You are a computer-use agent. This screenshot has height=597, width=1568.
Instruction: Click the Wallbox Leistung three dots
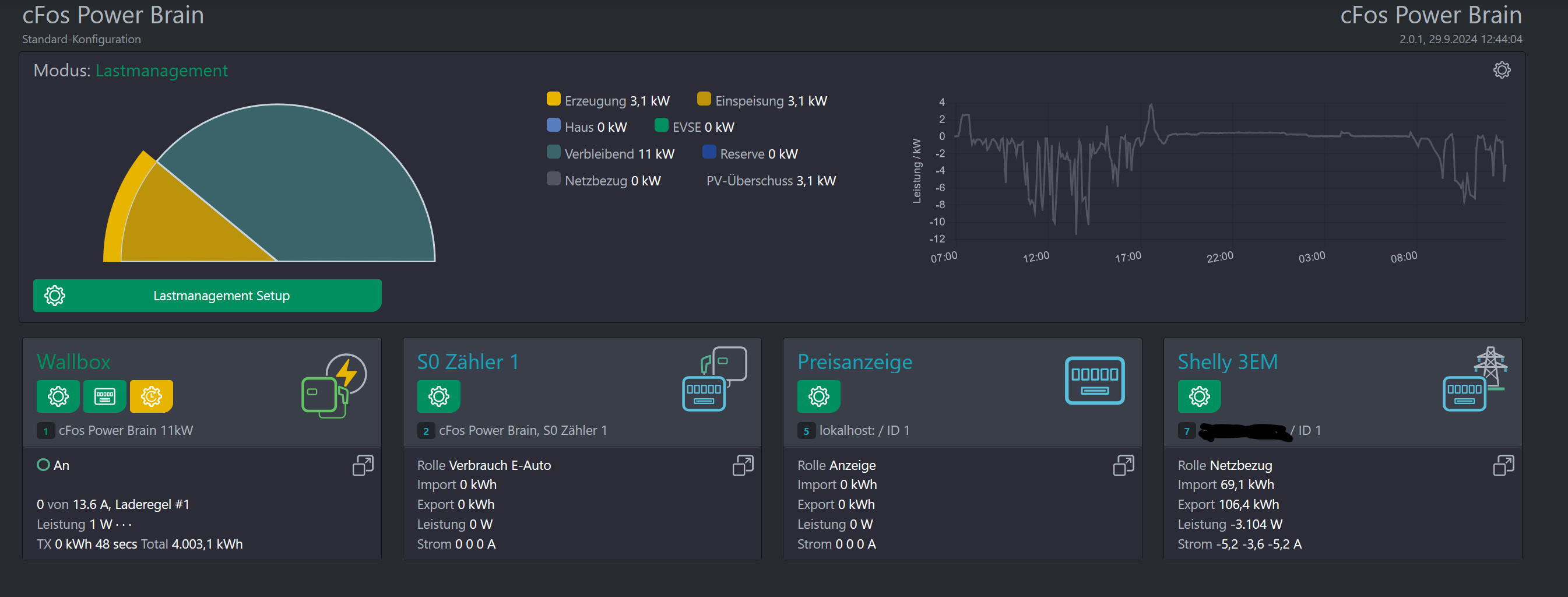coord(124,525)
